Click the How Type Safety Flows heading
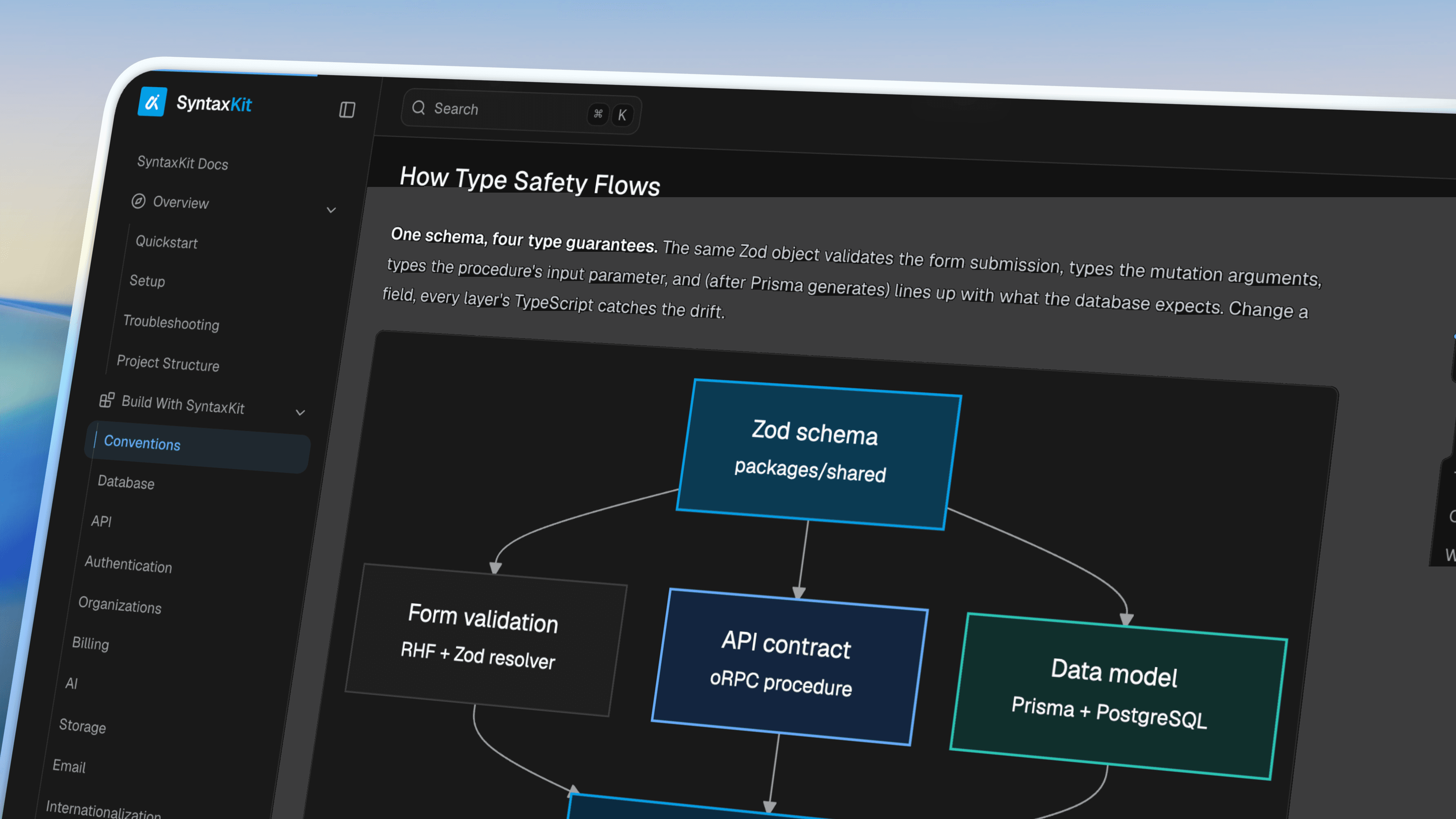Image resolution: width=1456 pixels, height=819 pixels. coord(530,182)
